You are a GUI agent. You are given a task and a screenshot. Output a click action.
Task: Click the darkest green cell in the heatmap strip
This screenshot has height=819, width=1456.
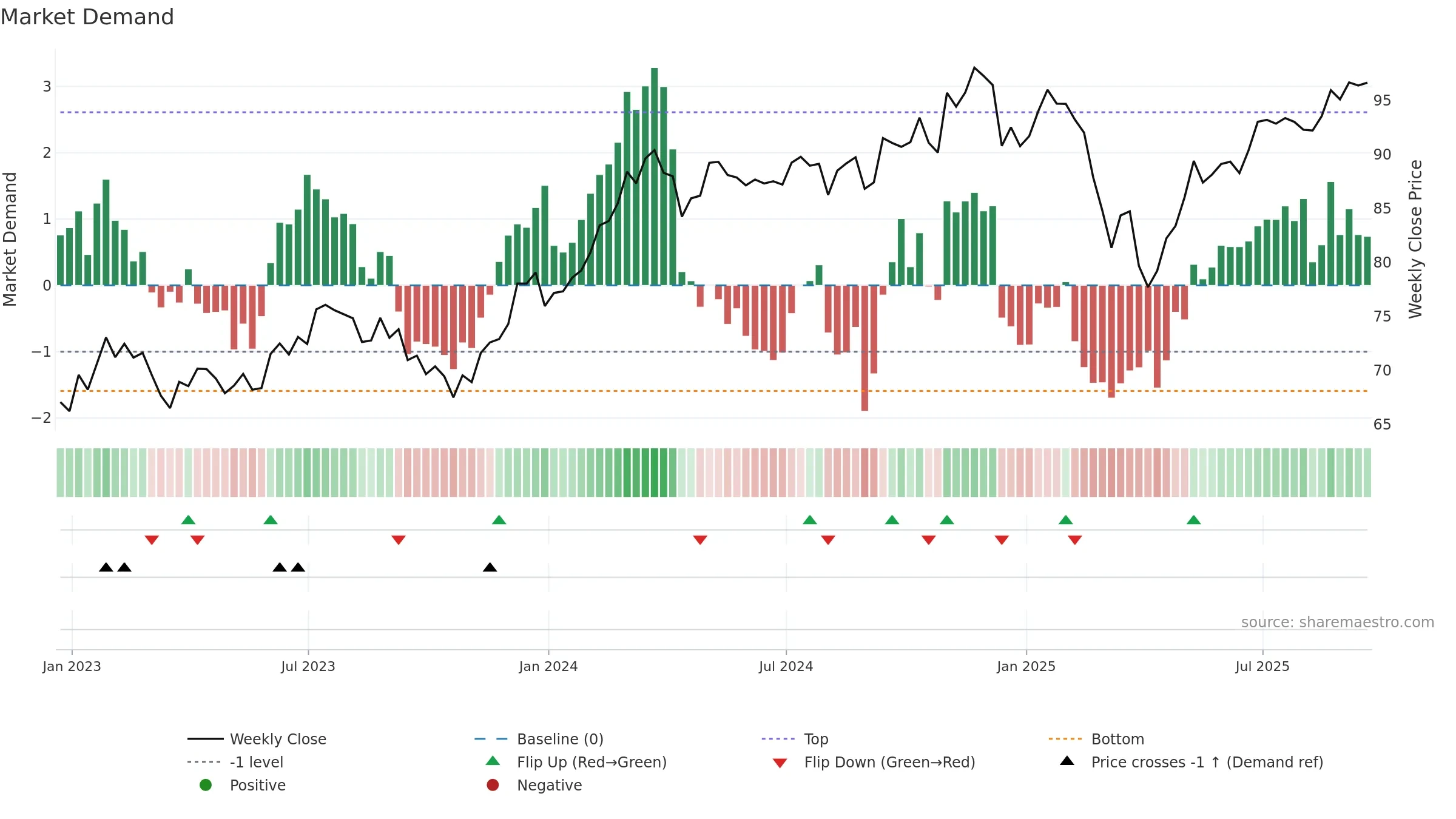pyautogui.click(x=655, y=473)
